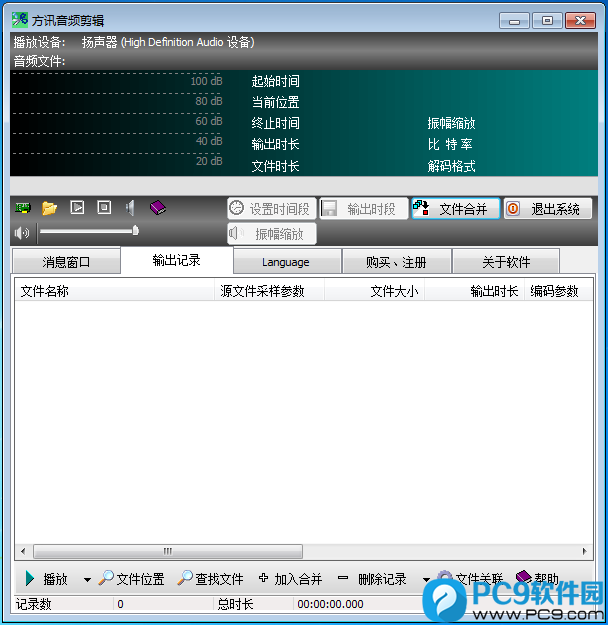608x625 pixels.
Task: Click 退出系统 to exit the program
Action: click(548, 208)
